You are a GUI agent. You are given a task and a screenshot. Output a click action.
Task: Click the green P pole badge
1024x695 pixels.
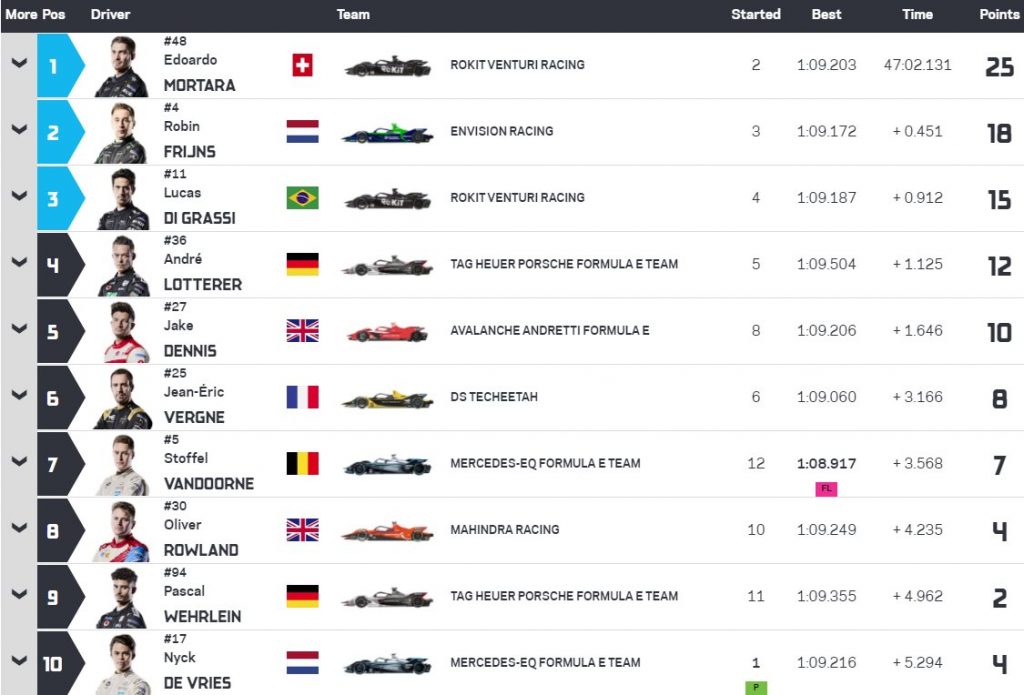tap(756, 688)
